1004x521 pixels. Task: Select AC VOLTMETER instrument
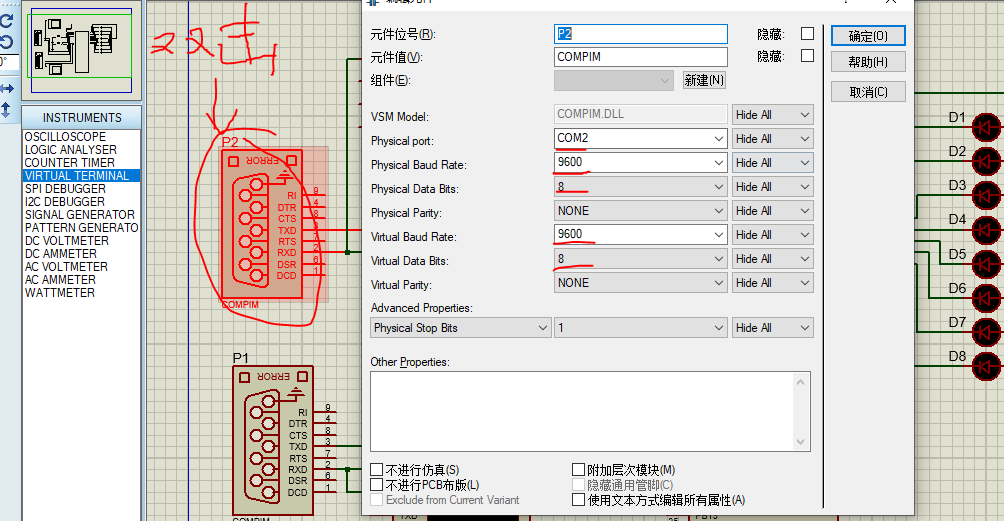81,267
